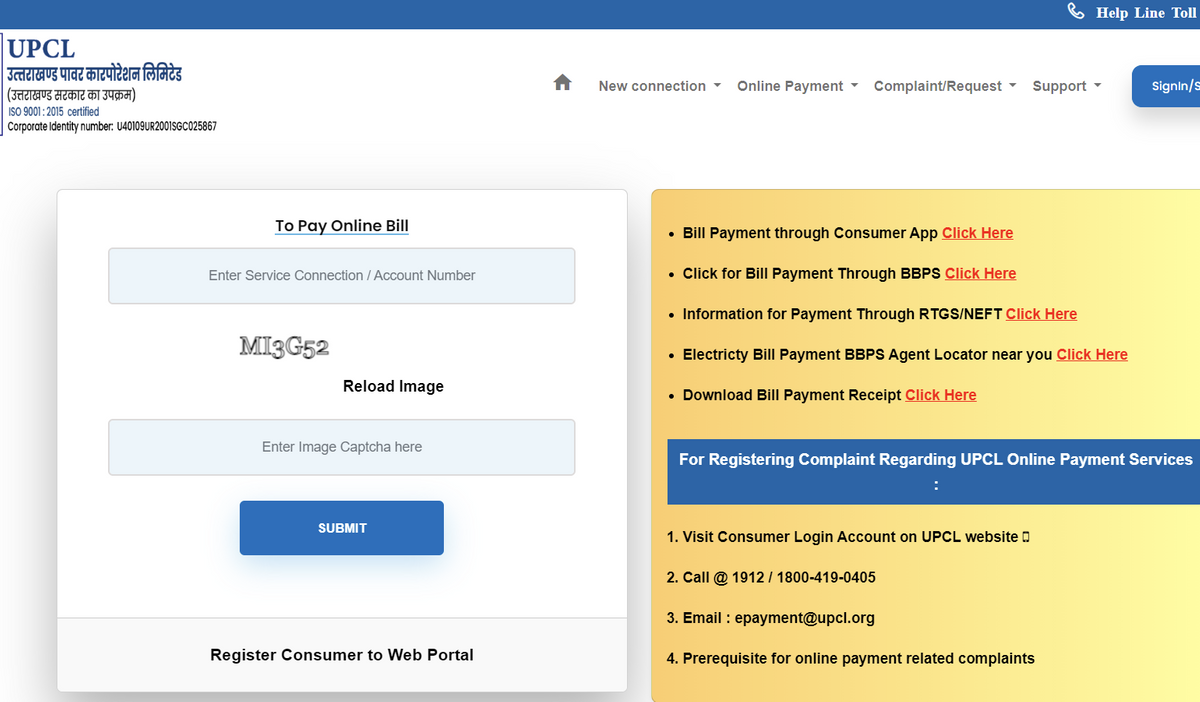The image size is (1200, 702).
Task: Open RTGS/NEFT payment information link
Action: click(1041, 313)
